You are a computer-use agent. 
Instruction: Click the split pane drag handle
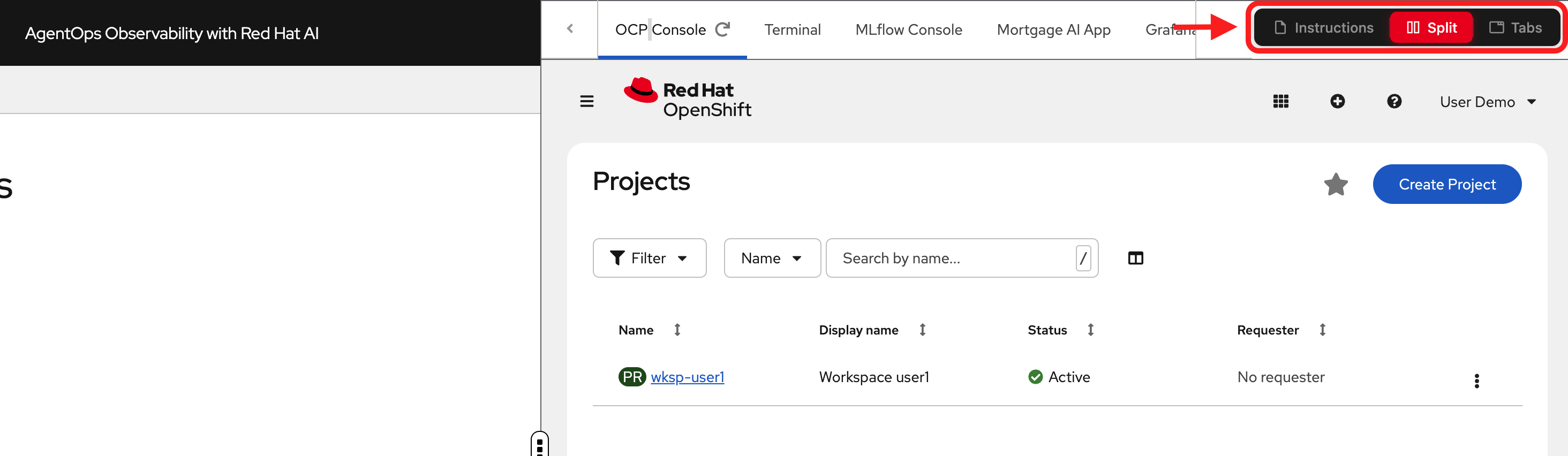pyautogui.click(x=539, y=444)
